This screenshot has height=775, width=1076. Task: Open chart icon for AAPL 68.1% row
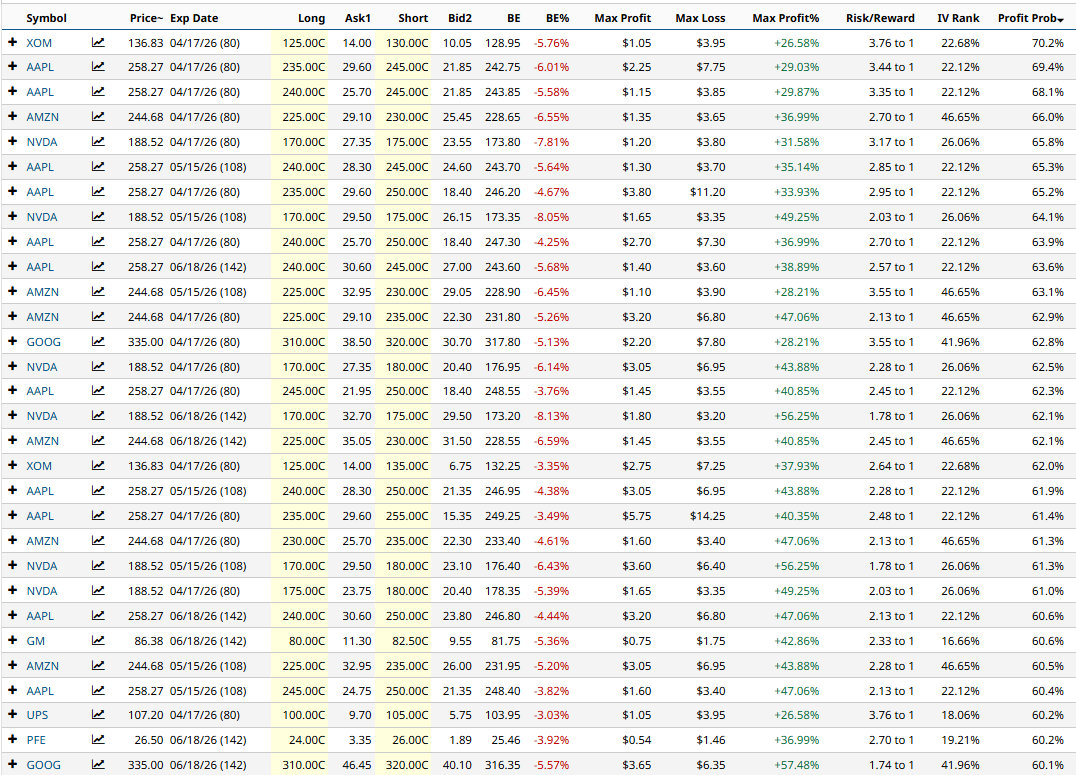tap(98, 92)
